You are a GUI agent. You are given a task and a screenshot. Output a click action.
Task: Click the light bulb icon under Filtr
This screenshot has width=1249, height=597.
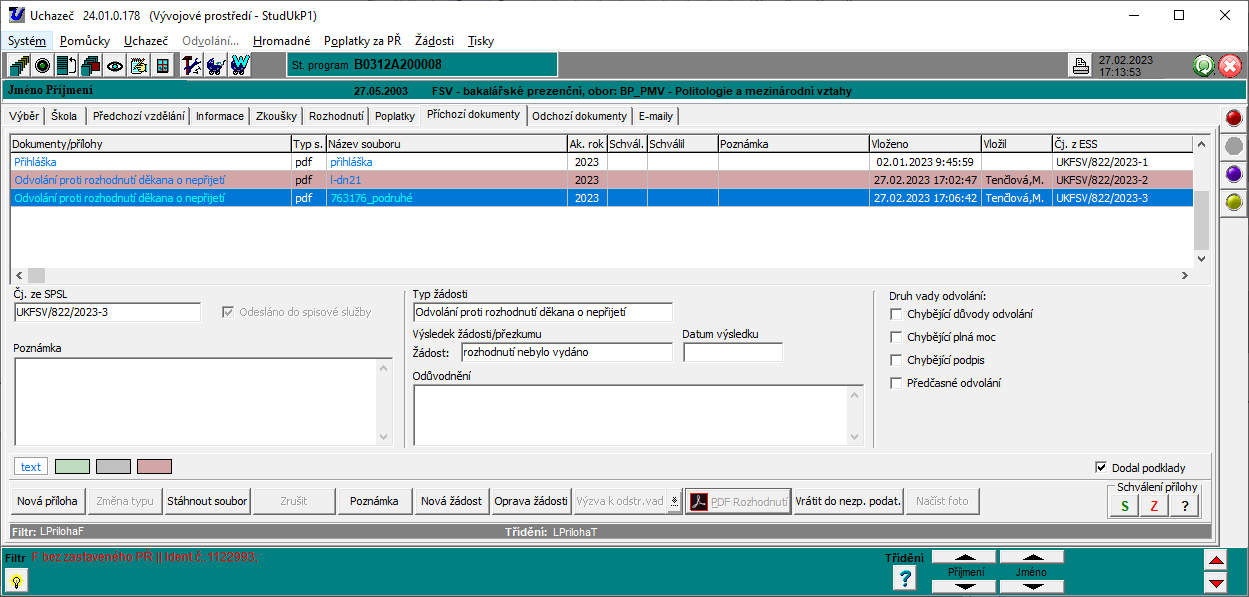point(17,579)
